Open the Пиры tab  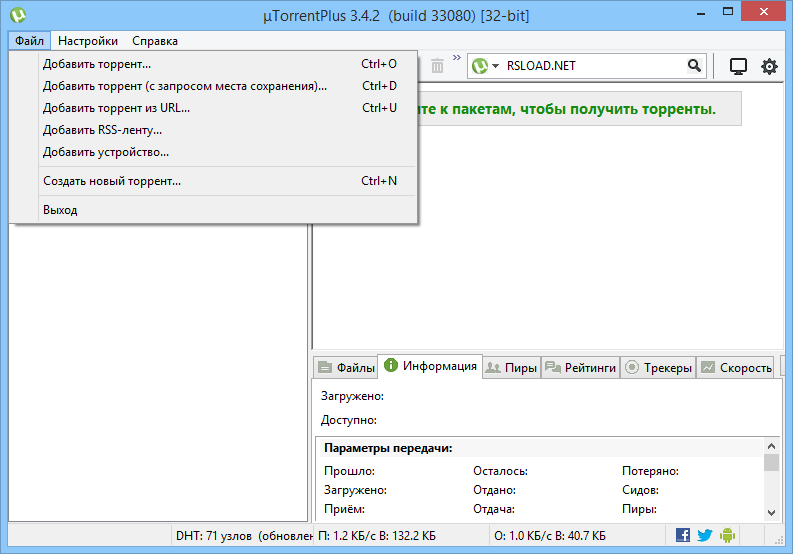(x=512, y=368)
